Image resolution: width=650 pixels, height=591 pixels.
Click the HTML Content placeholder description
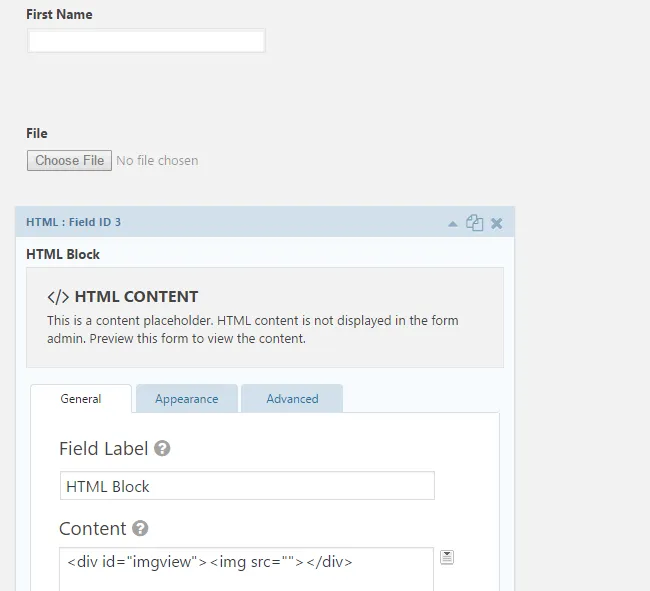click(x=253, y=329)
